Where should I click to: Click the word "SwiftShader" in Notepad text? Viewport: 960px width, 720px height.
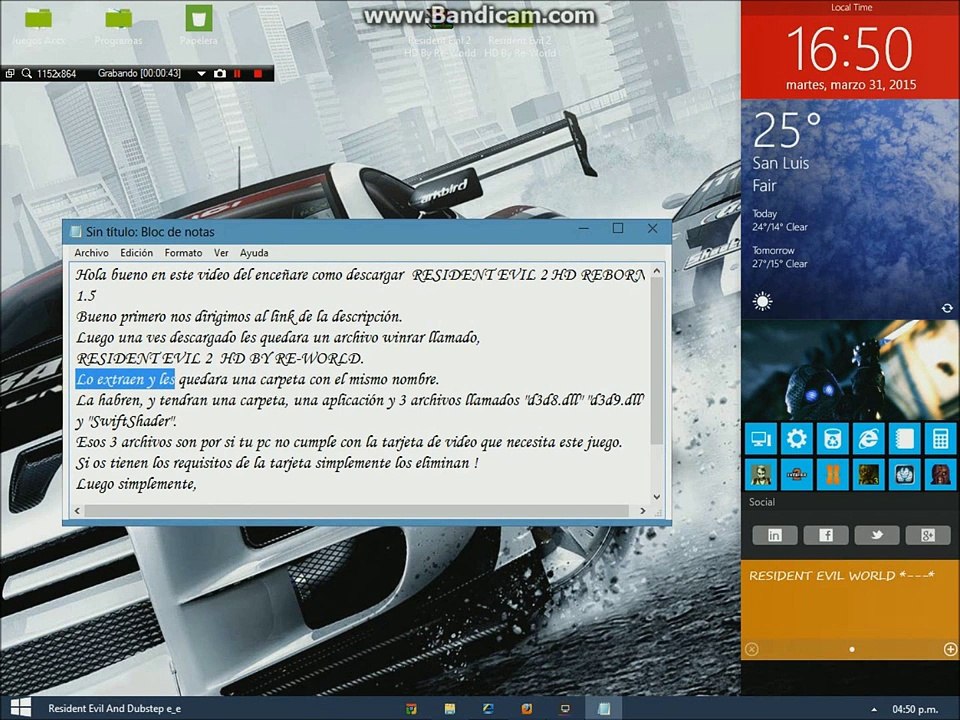click(132, 421)
